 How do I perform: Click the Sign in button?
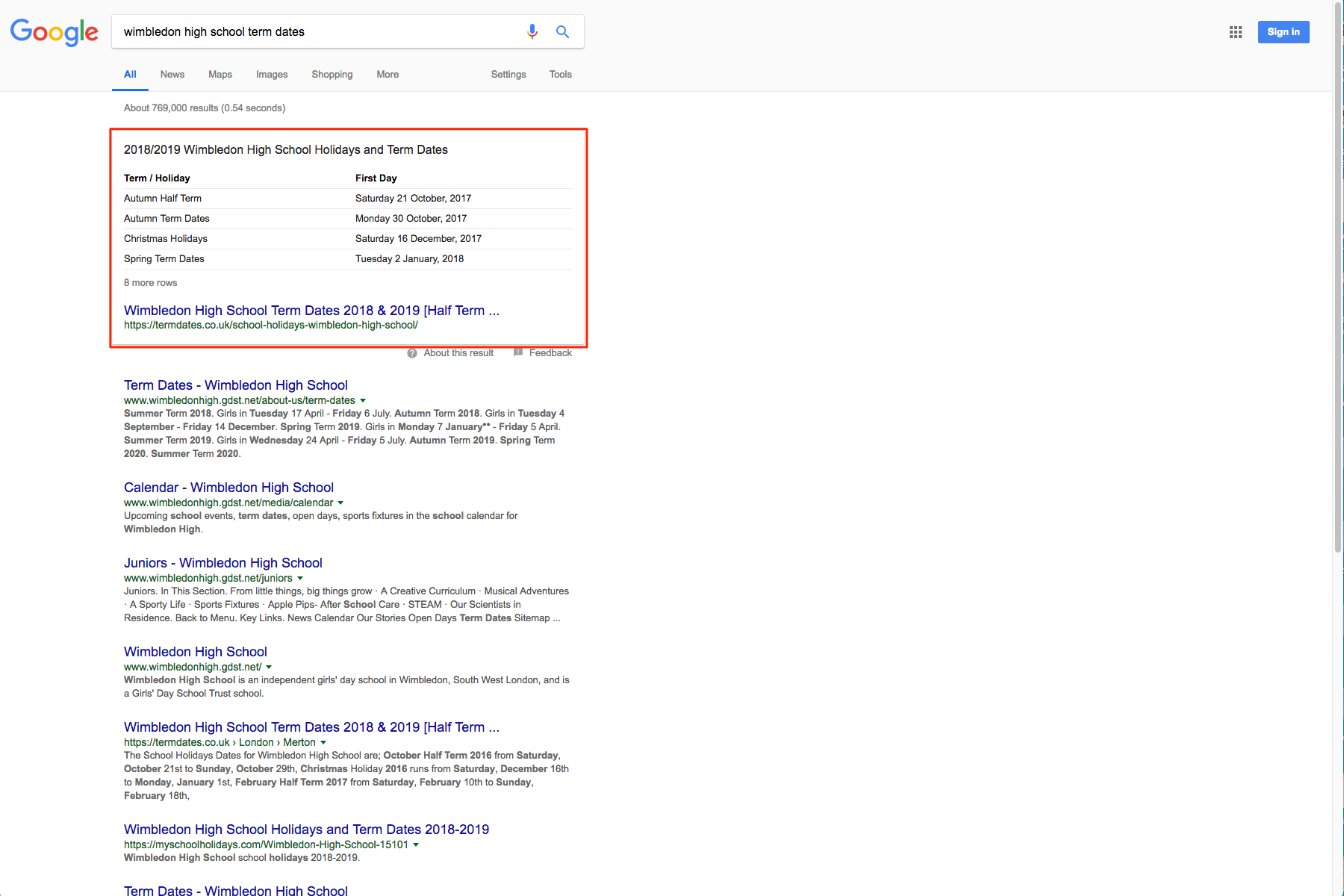1284,32
